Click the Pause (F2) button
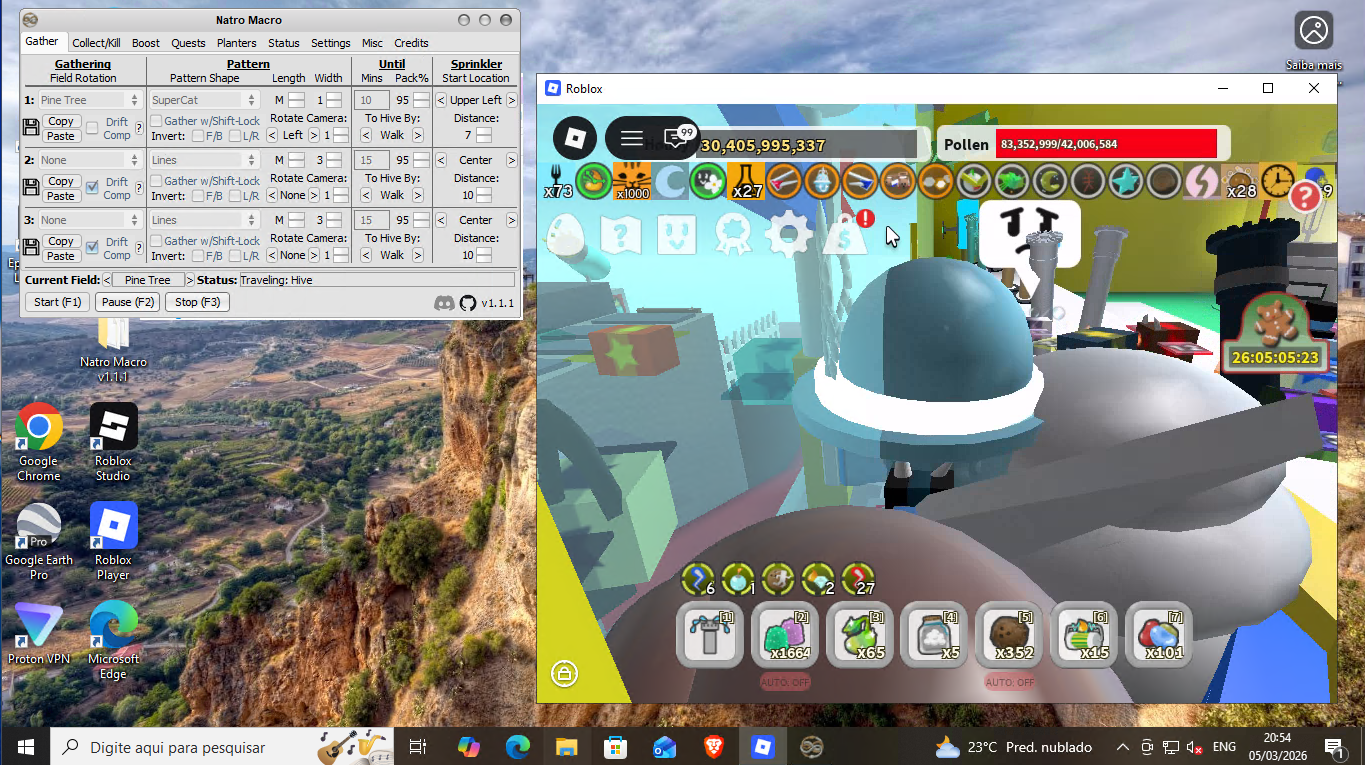This screenshot has width=1365, height=765. (x=128, y=302)
